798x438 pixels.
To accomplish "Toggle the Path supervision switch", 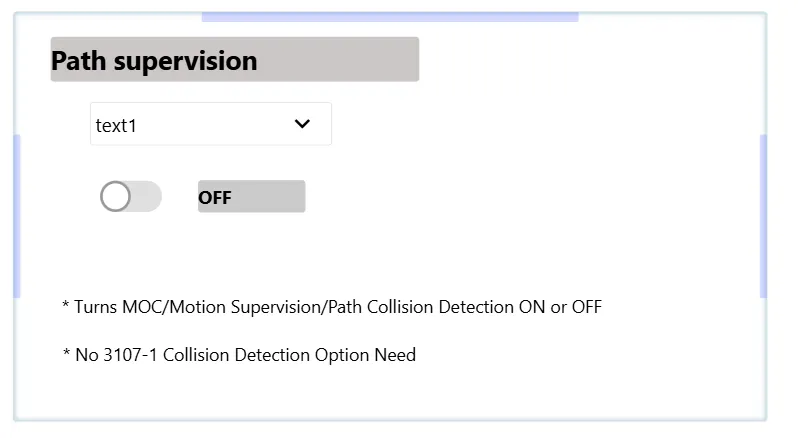I will click(130, 197).
